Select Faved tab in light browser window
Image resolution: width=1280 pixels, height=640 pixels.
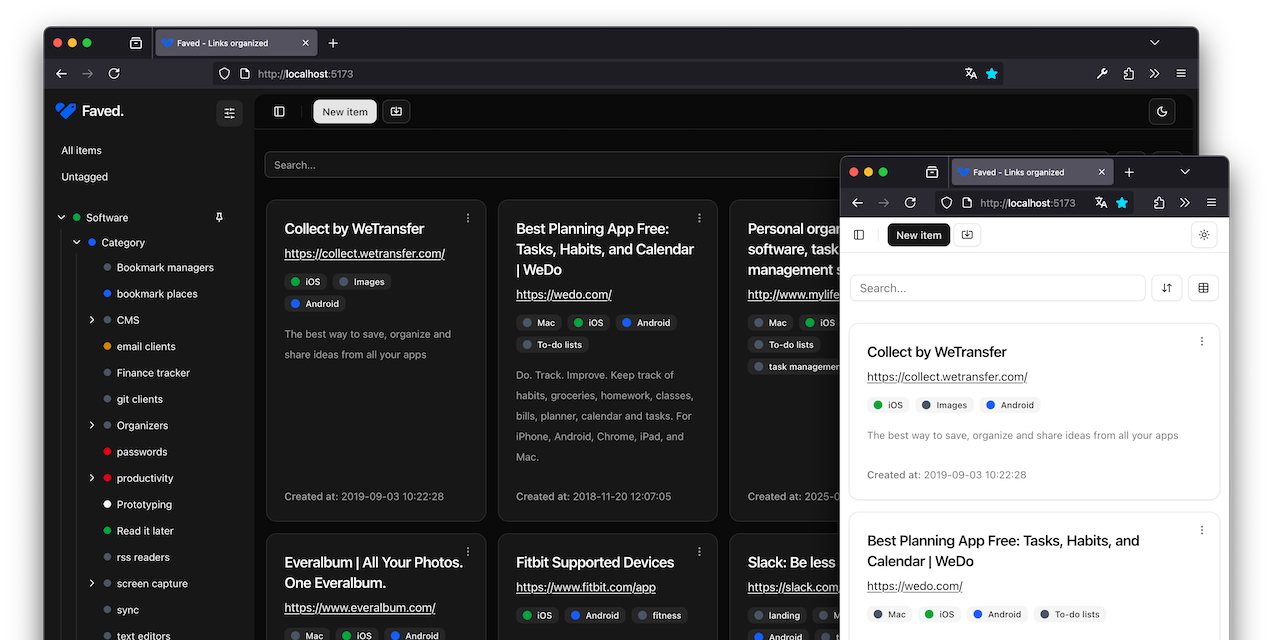point(1032,172)
